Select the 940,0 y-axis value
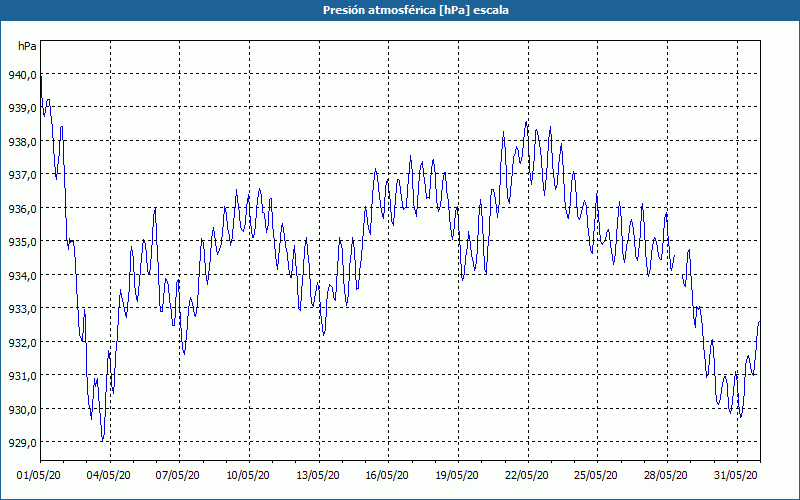 click(x=22, y=75)
